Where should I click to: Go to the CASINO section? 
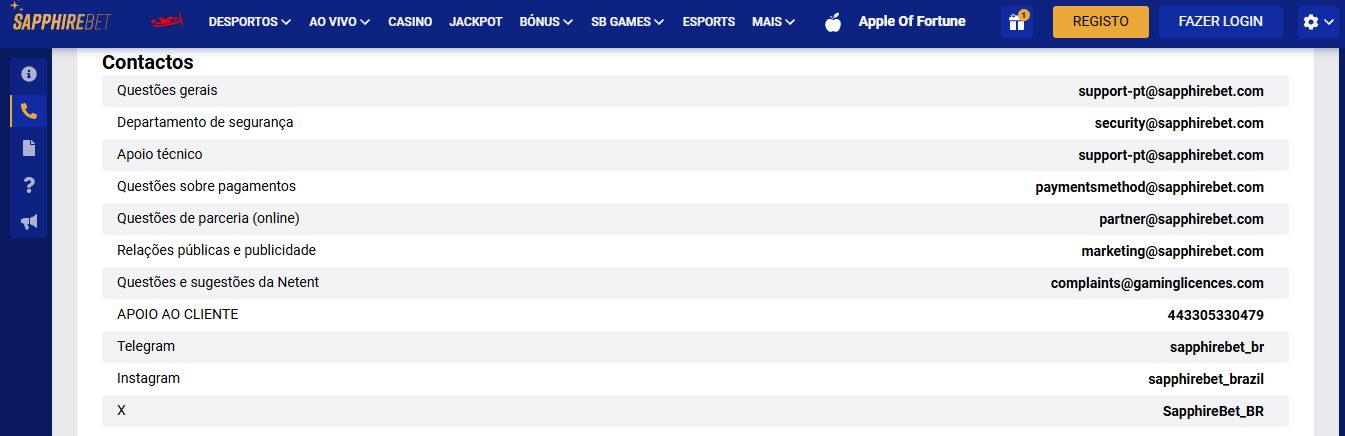point(411,22)
